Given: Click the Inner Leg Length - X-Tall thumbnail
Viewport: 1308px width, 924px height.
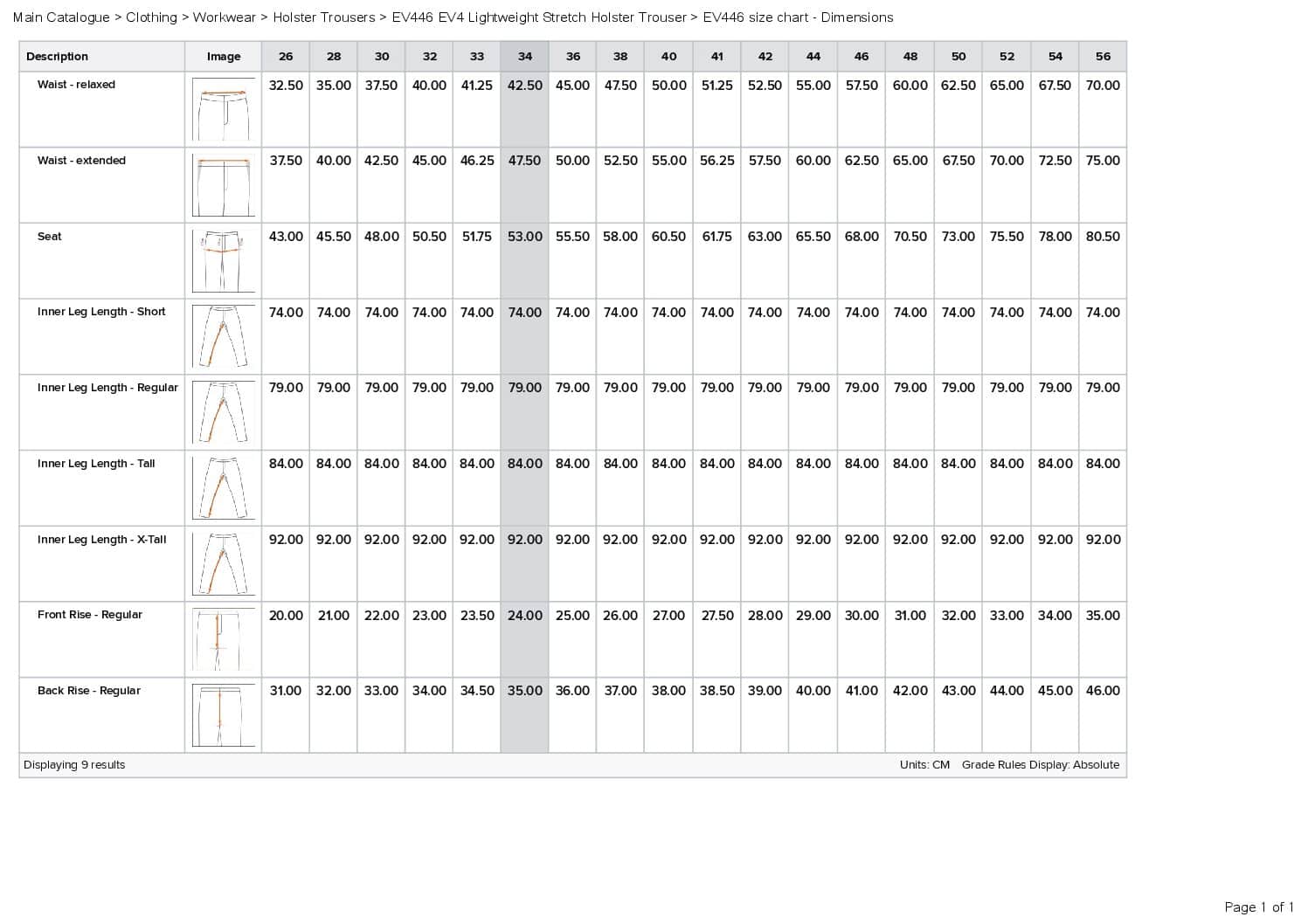Looking at the screenshot, I should 224,564.
